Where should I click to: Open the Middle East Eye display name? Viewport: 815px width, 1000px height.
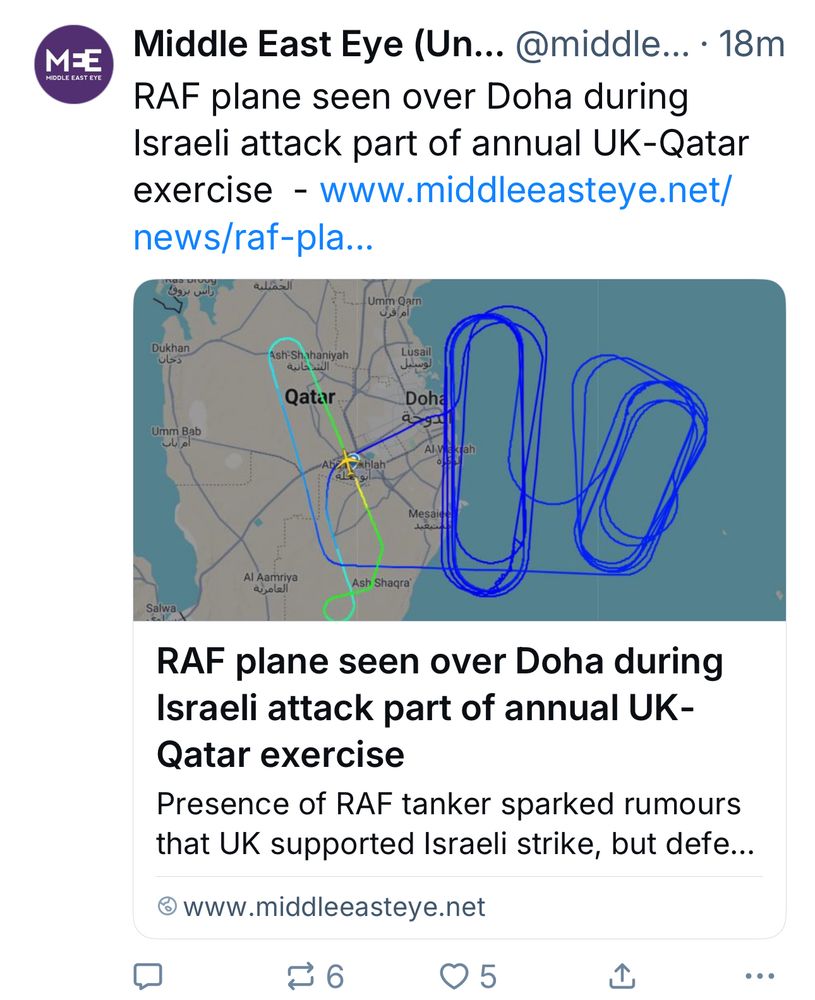[318, 45]
